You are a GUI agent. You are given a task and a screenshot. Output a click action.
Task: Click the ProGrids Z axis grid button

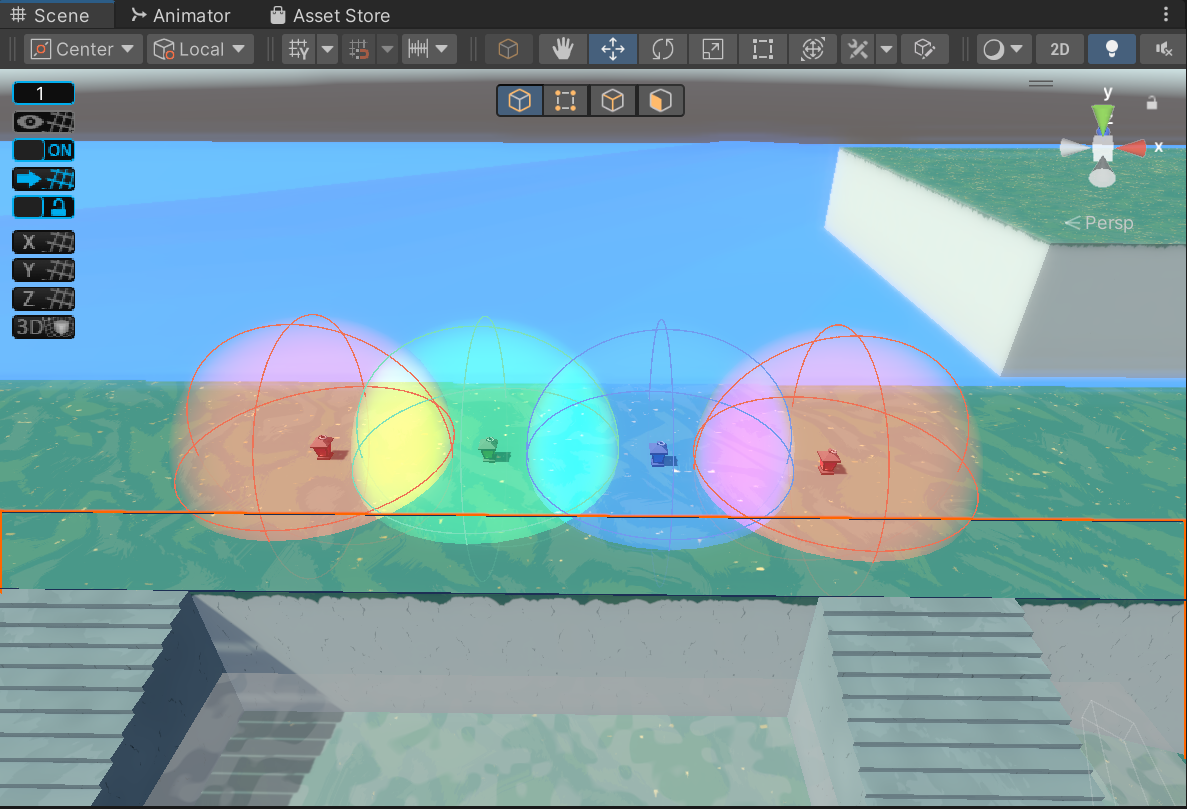[44, 299]
